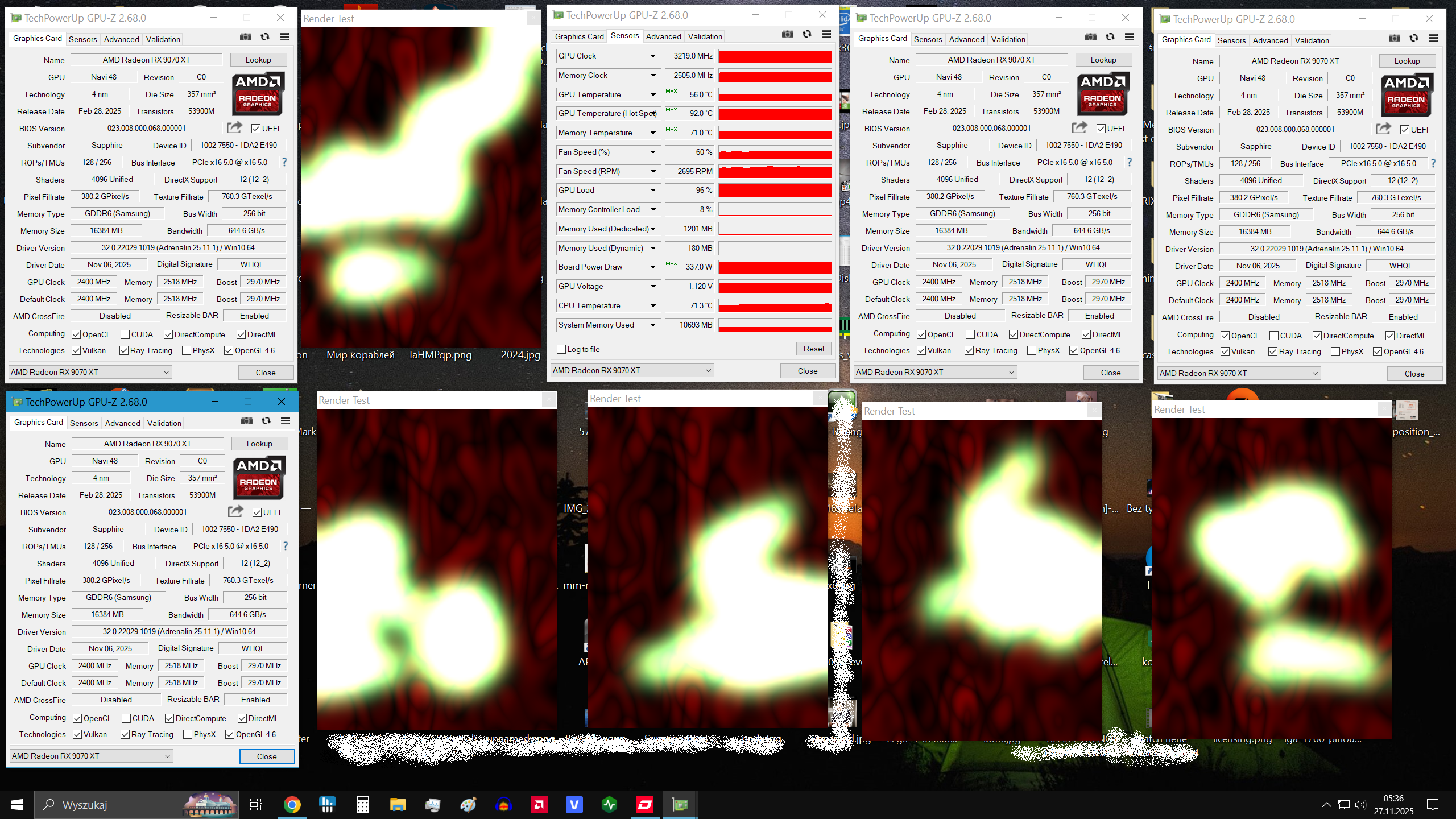The width and height of the screenshot is (1456, 819).
Task: Click the red GPU Load sensor graph
Action: tap(775, 191)
